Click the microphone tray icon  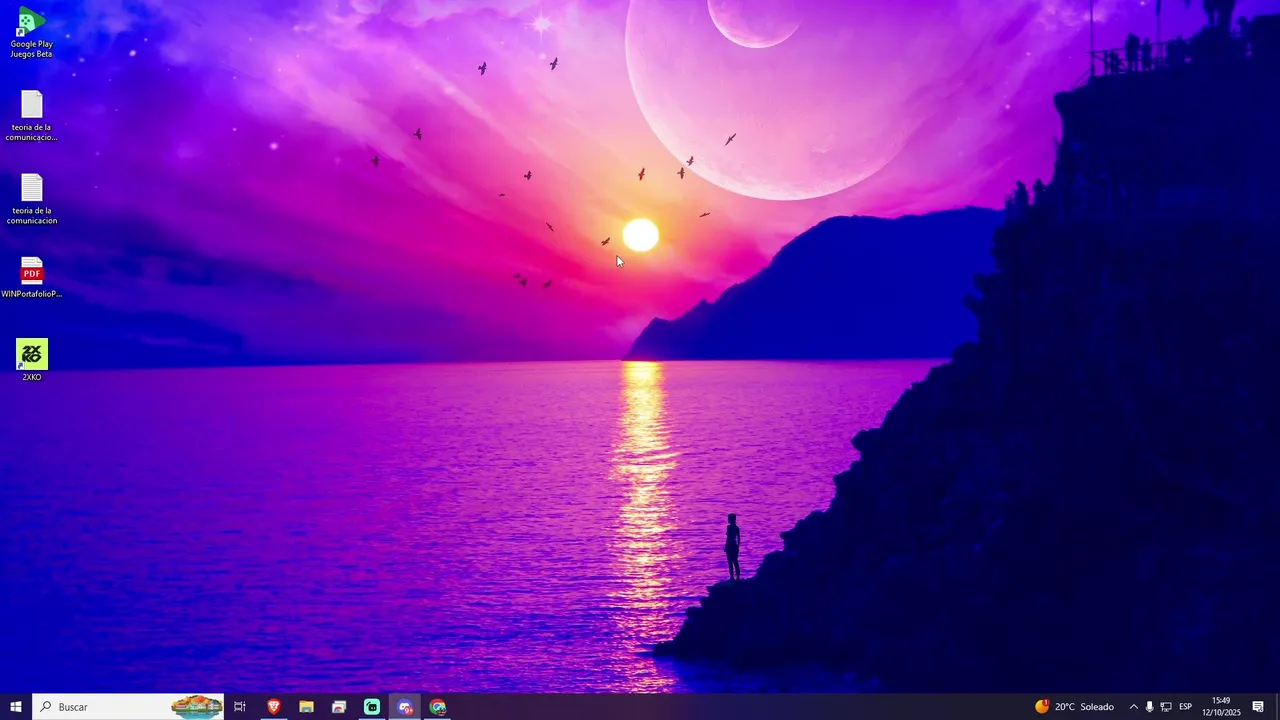(1149, 707)
